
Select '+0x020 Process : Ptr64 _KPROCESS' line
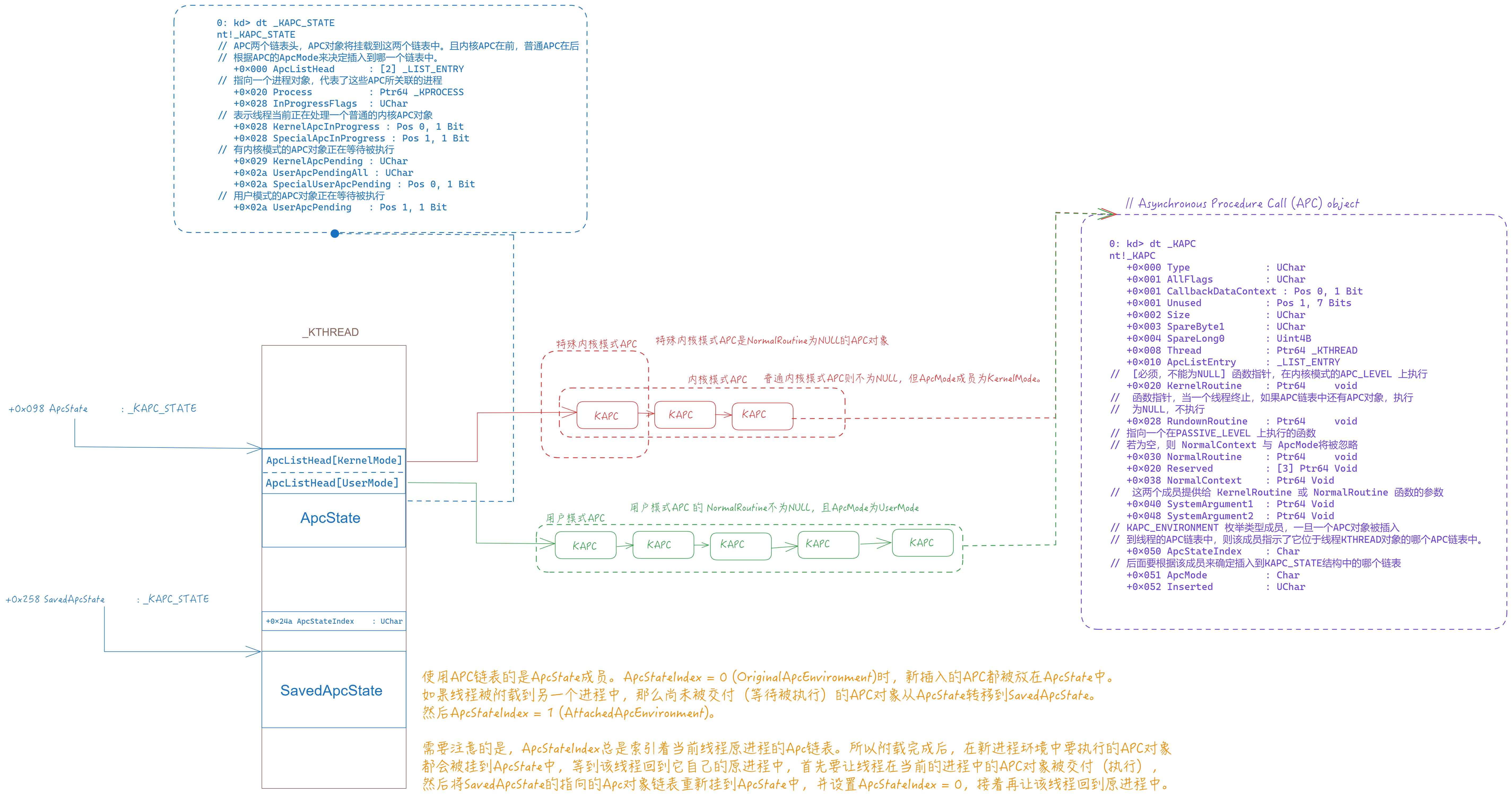coord(348,92)
